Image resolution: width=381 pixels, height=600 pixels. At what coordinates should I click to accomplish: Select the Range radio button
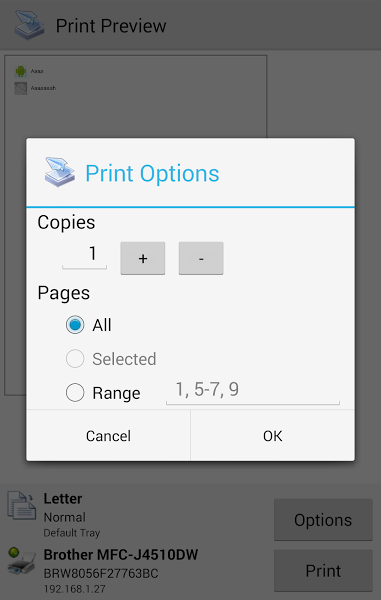(x=75, y=393)
